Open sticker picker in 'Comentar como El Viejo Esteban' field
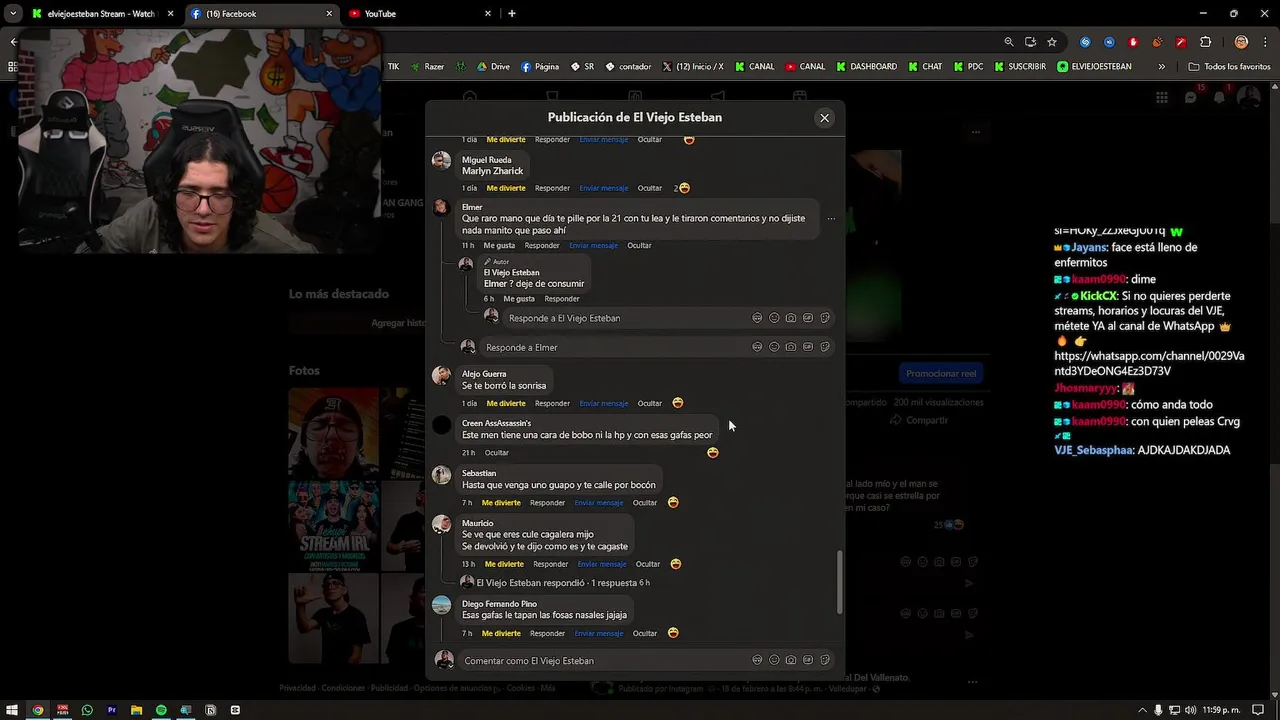The image size is (1280, 720). pos(825,660)
